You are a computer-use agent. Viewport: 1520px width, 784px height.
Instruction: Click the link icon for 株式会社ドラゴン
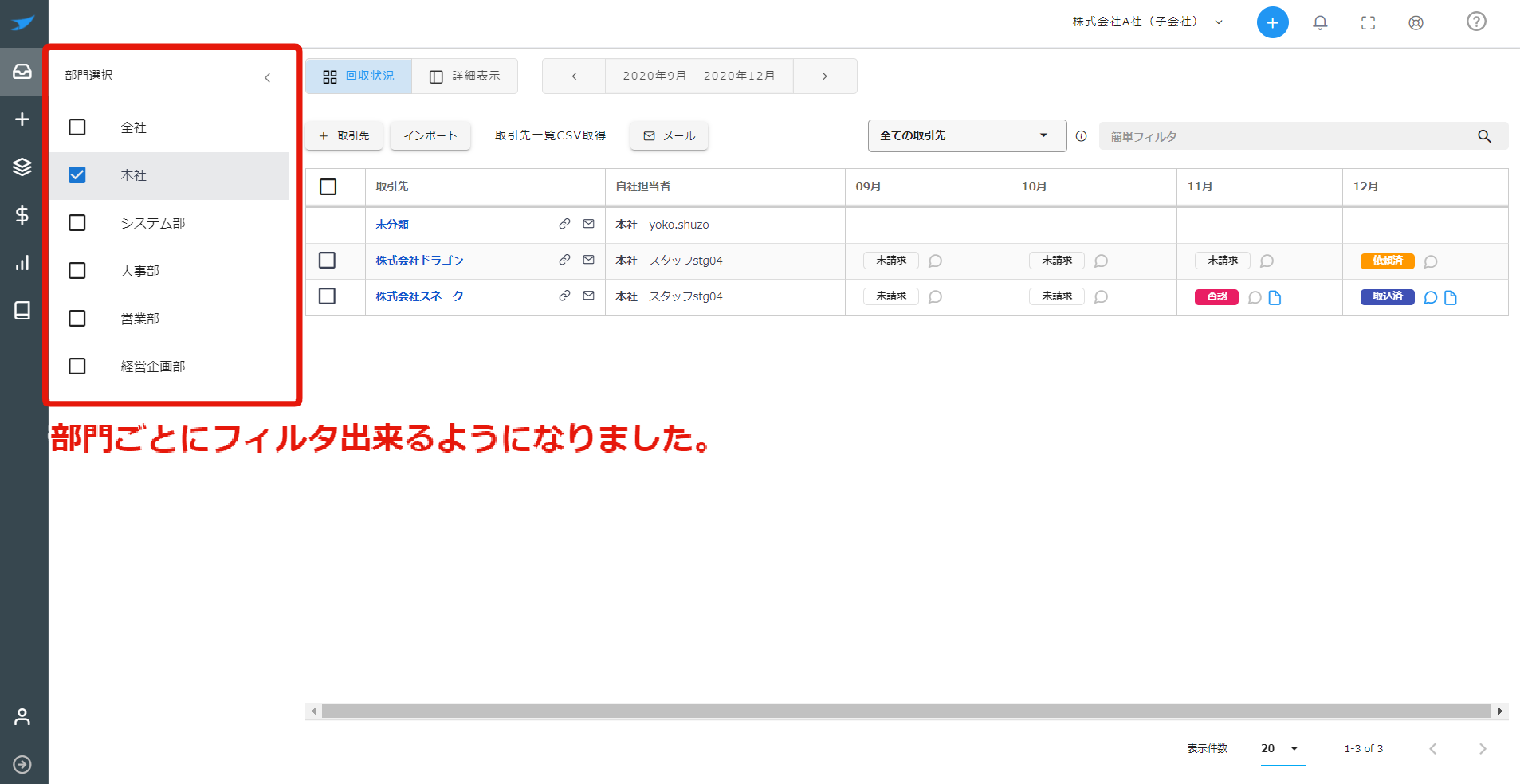click(564, 260)
